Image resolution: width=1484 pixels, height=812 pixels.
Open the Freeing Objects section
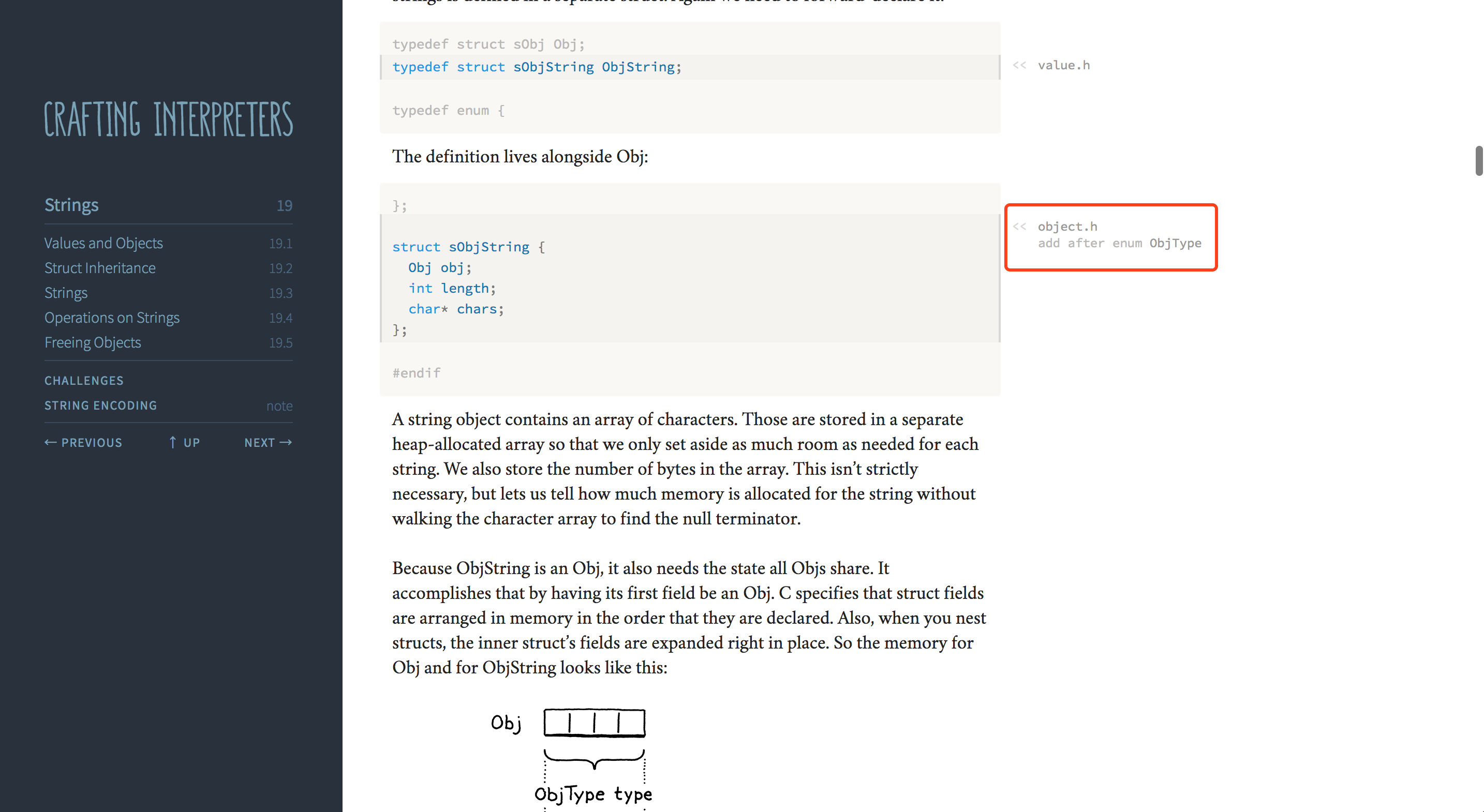pos(93,342)
